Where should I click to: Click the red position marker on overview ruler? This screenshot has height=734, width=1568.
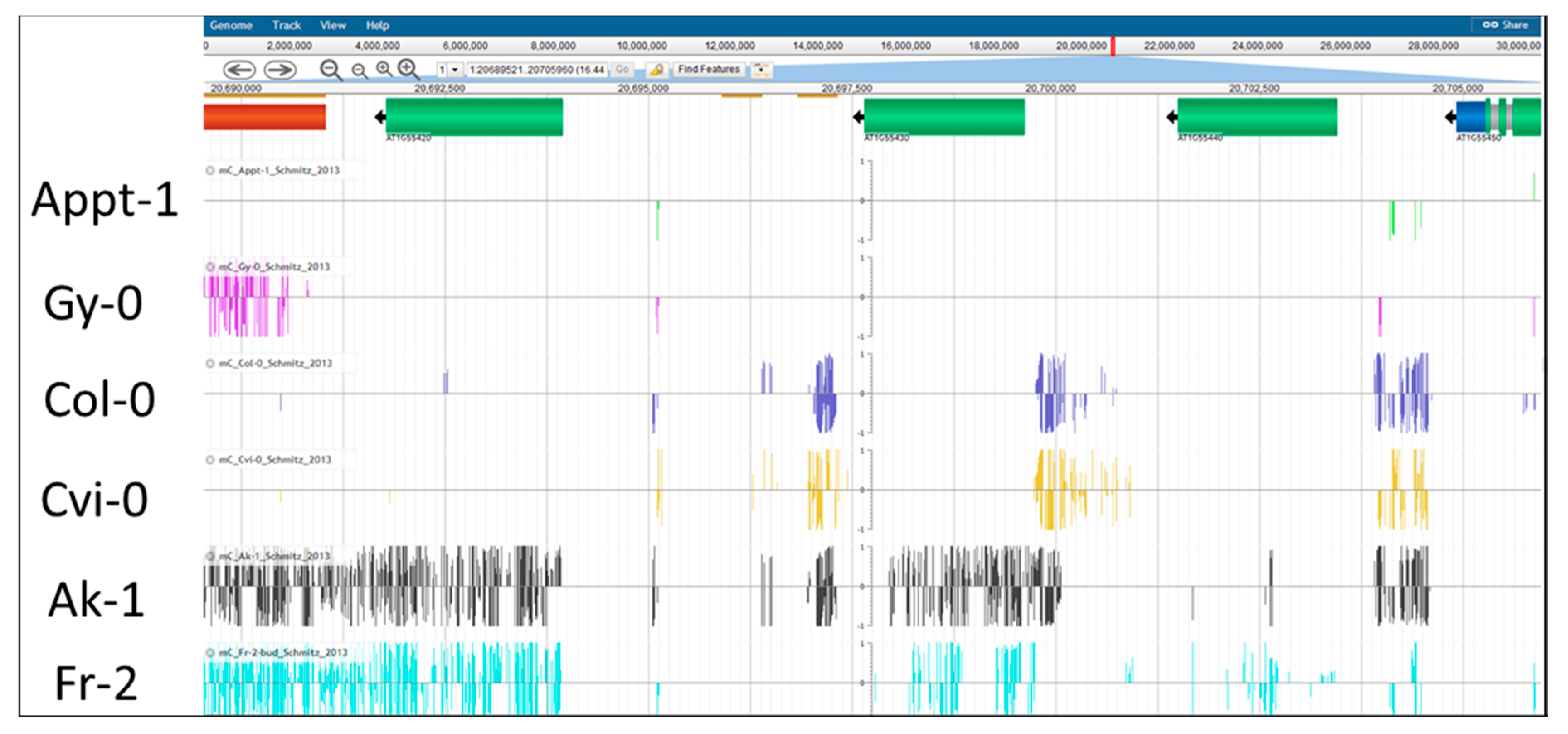pos(1113,46)
